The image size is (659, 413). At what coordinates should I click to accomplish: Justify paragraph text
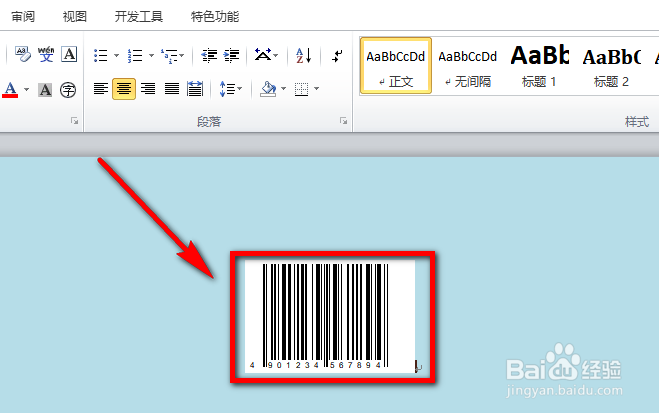tap(171, 89)
